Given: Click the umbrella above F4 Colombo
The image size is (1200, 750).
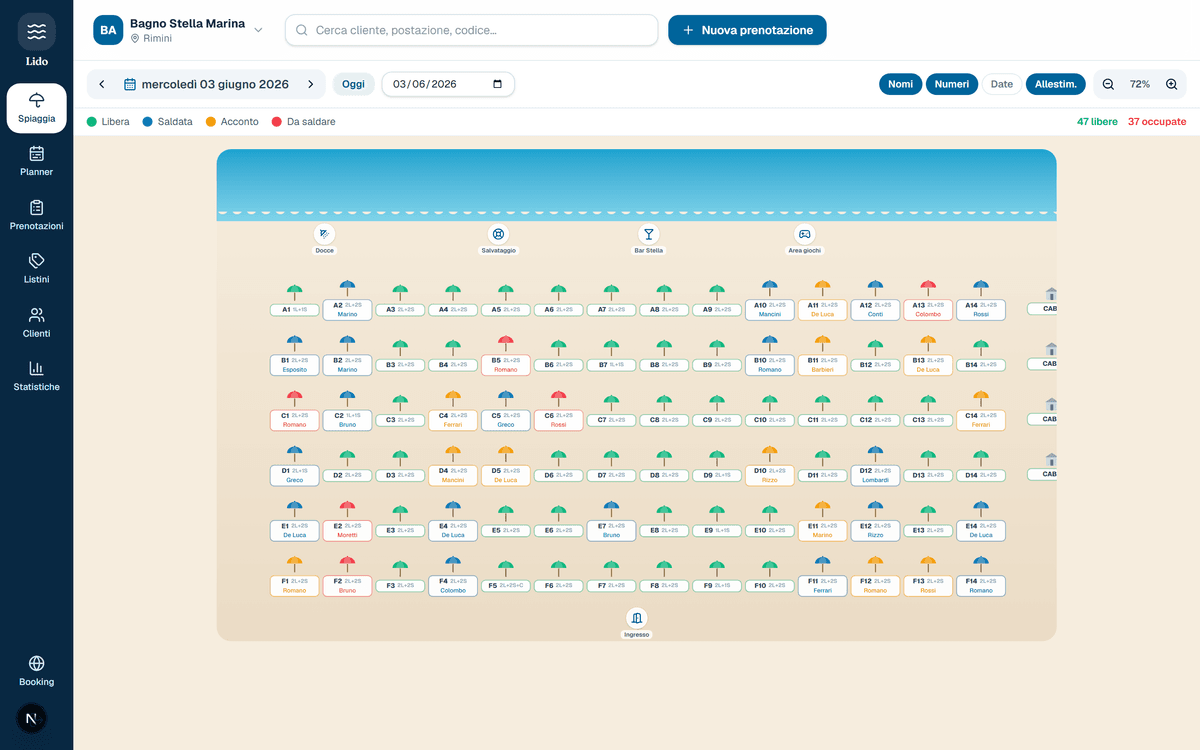Looking at the screenshot, I should [x=453, y=566].
